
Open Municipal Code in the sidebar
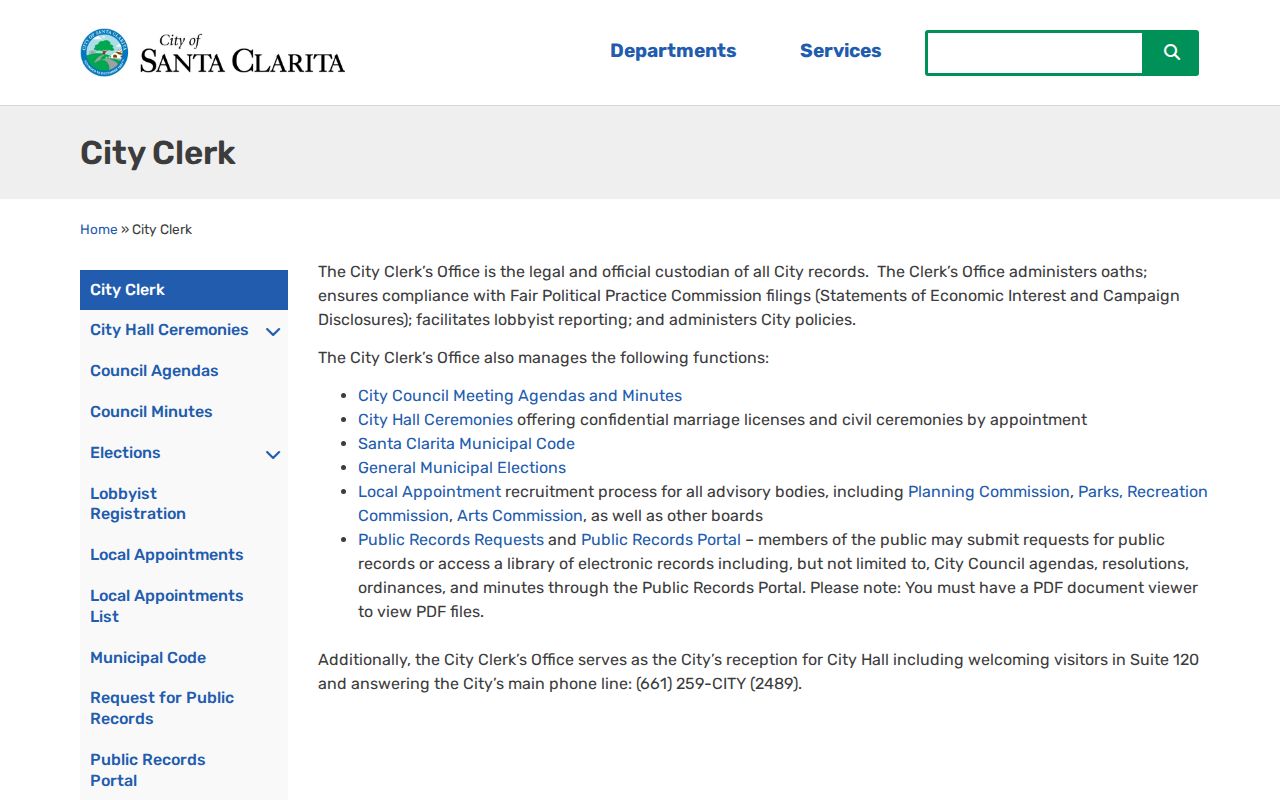pyautogui.click(x=148, y=658)
